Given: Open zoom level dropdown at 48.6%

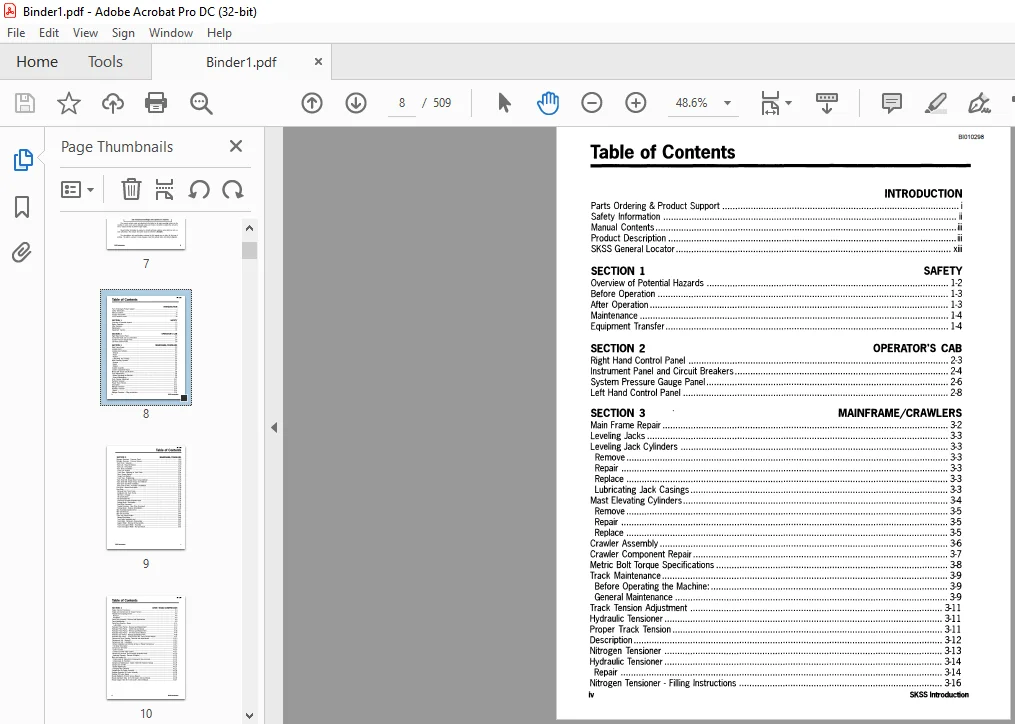Looking at the screenshot, I should point(728,103).
